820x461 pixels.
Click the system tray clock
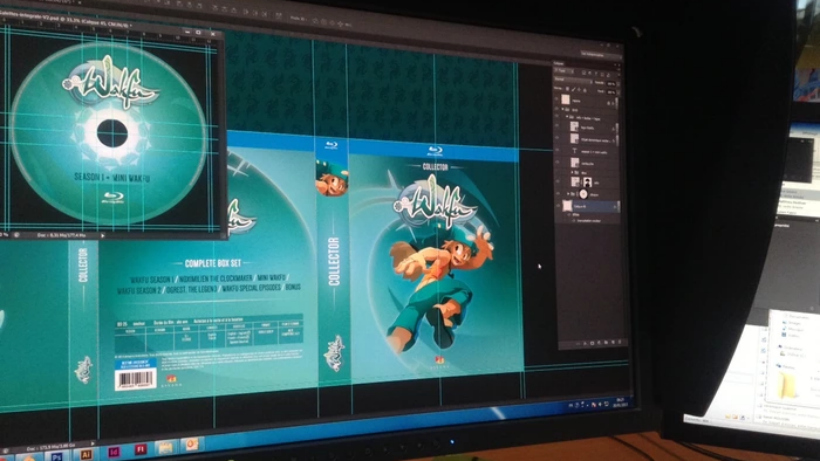(621, 402)
